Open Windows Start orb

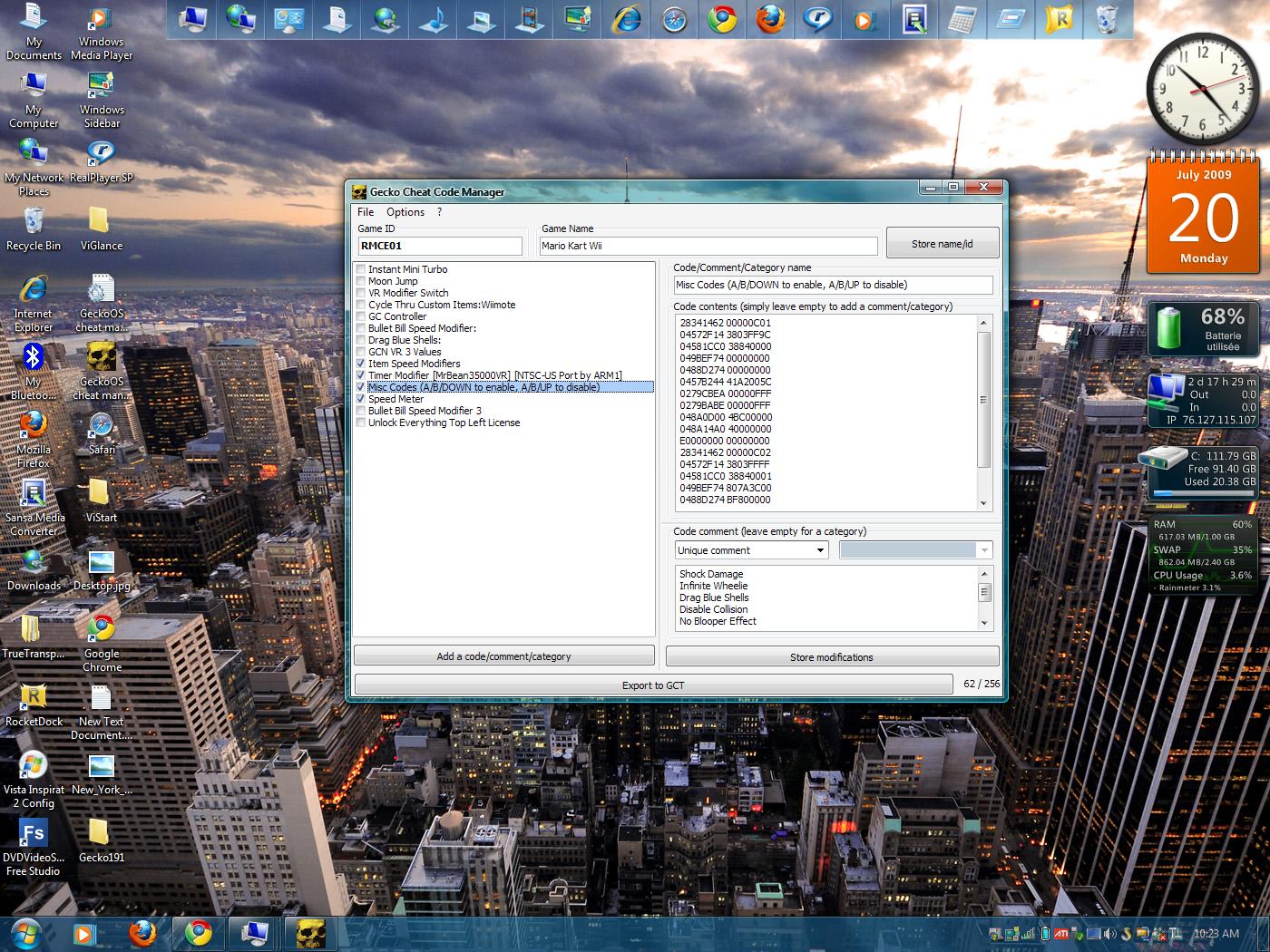click(25, 933)
